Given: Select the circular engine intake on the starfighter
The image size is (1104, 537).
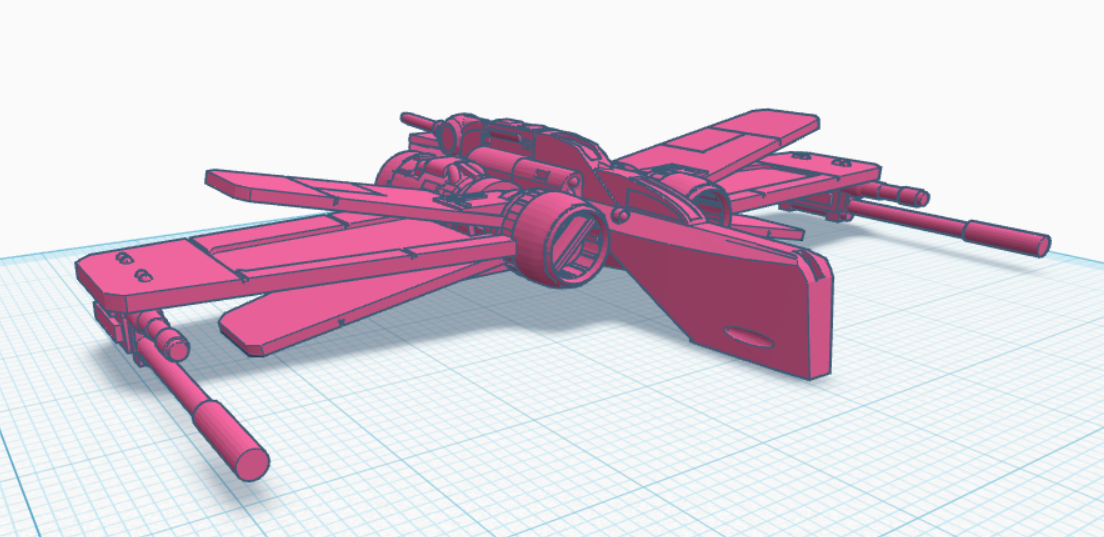Looking at the screenshot, I should tap(561, 241).
